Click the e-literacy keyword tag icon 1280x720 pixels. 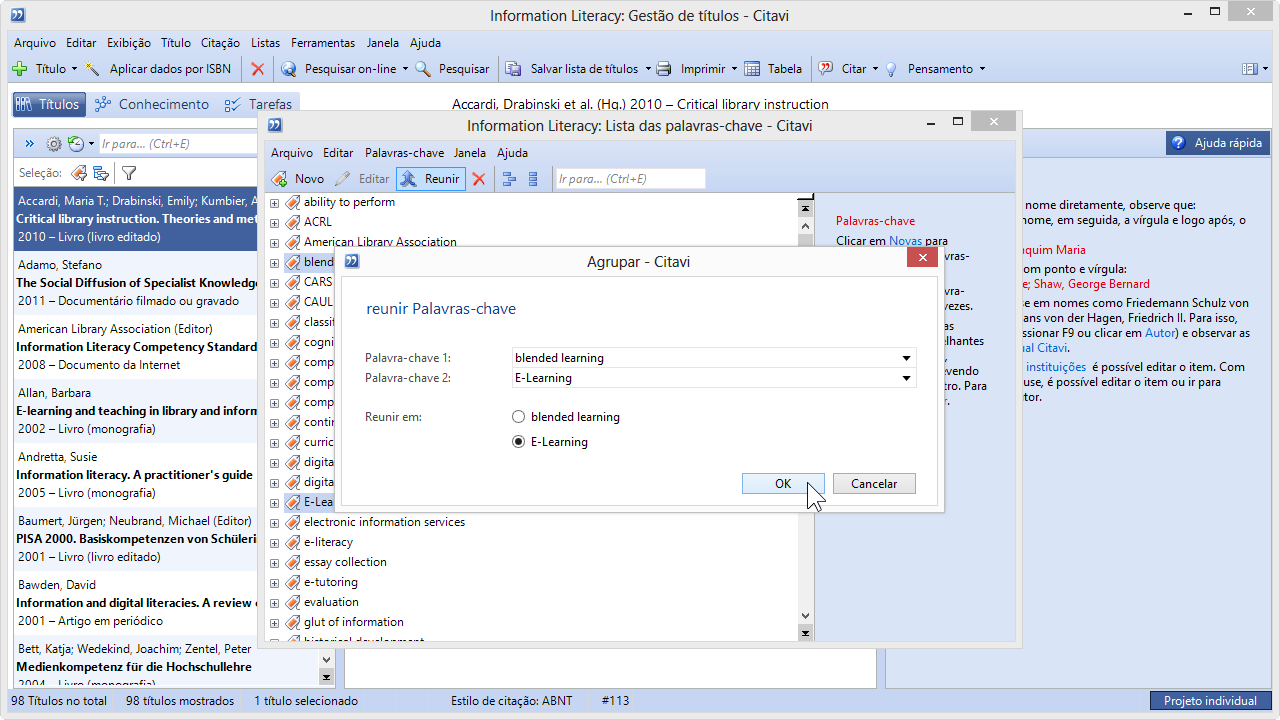point(293,542)
